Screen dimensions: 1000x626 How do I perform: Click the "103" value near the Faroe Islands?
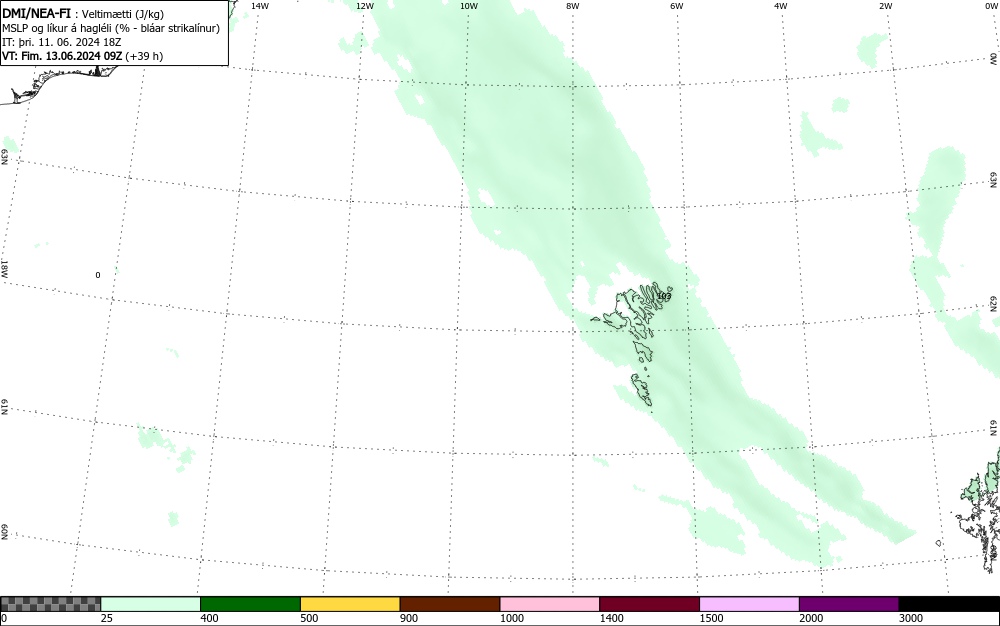tap(664, 296)
